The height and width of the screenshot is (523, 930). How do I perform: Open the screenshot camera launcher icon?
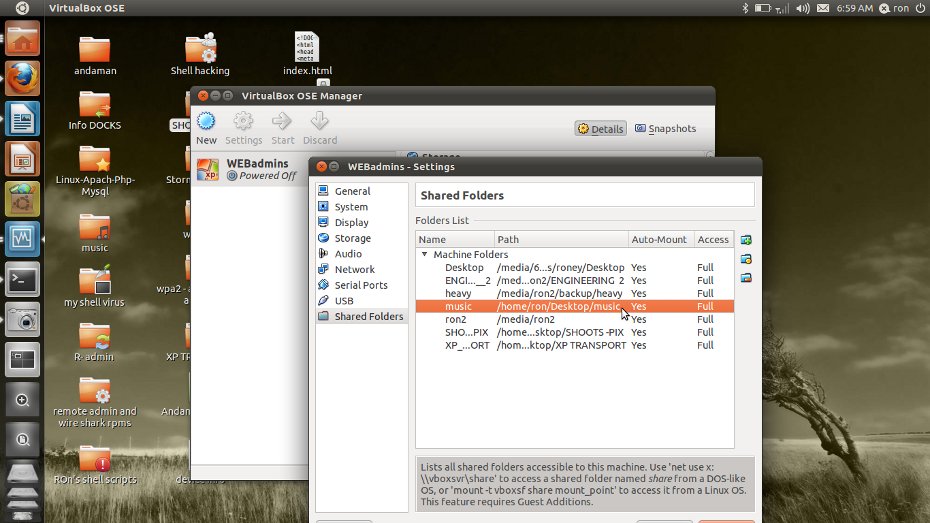tap(23, 320)
